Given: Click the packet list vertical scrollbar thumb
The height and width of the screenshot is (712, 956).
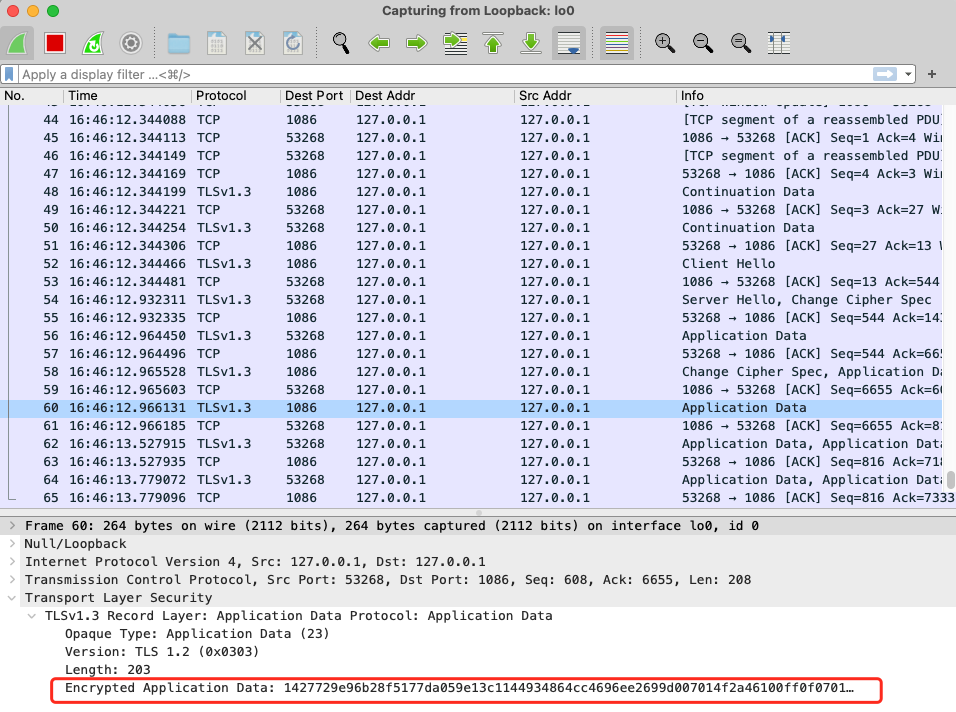Looking at the screenshot, I should point(951,479).
